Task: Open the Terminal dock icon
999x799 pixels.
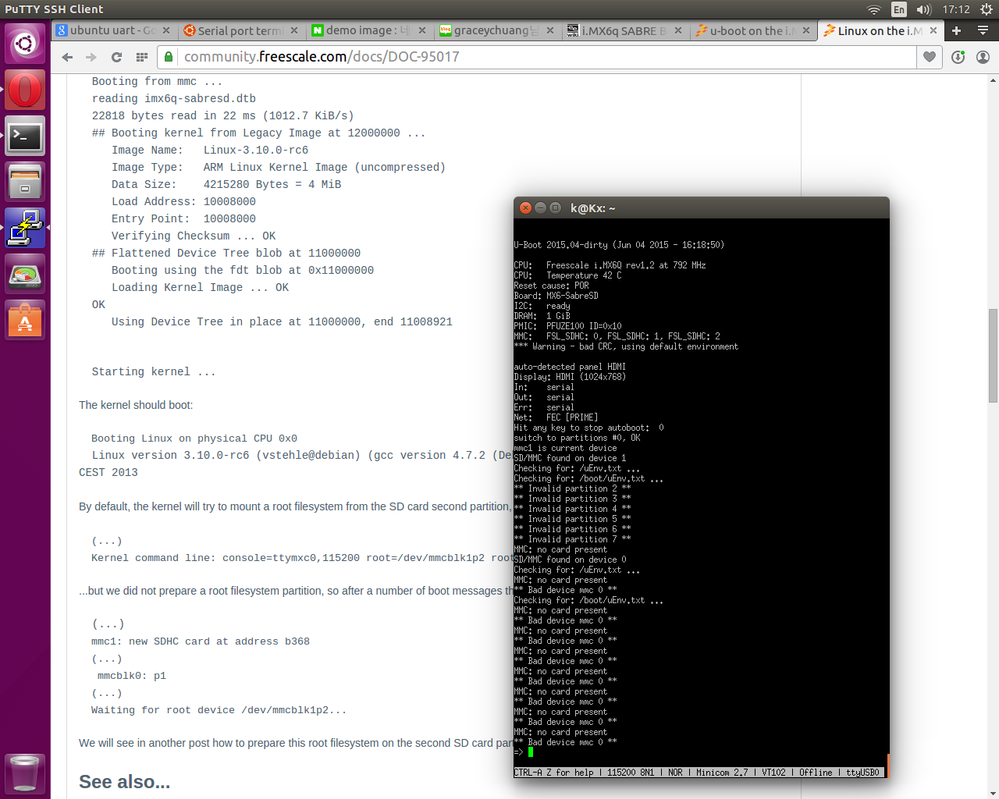Action: click(25, 136)
